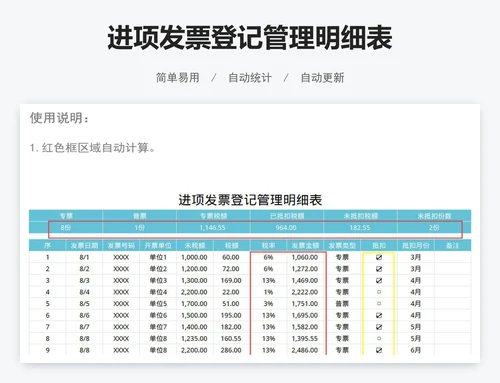Click the 单位3 cell

click(158, 281)
